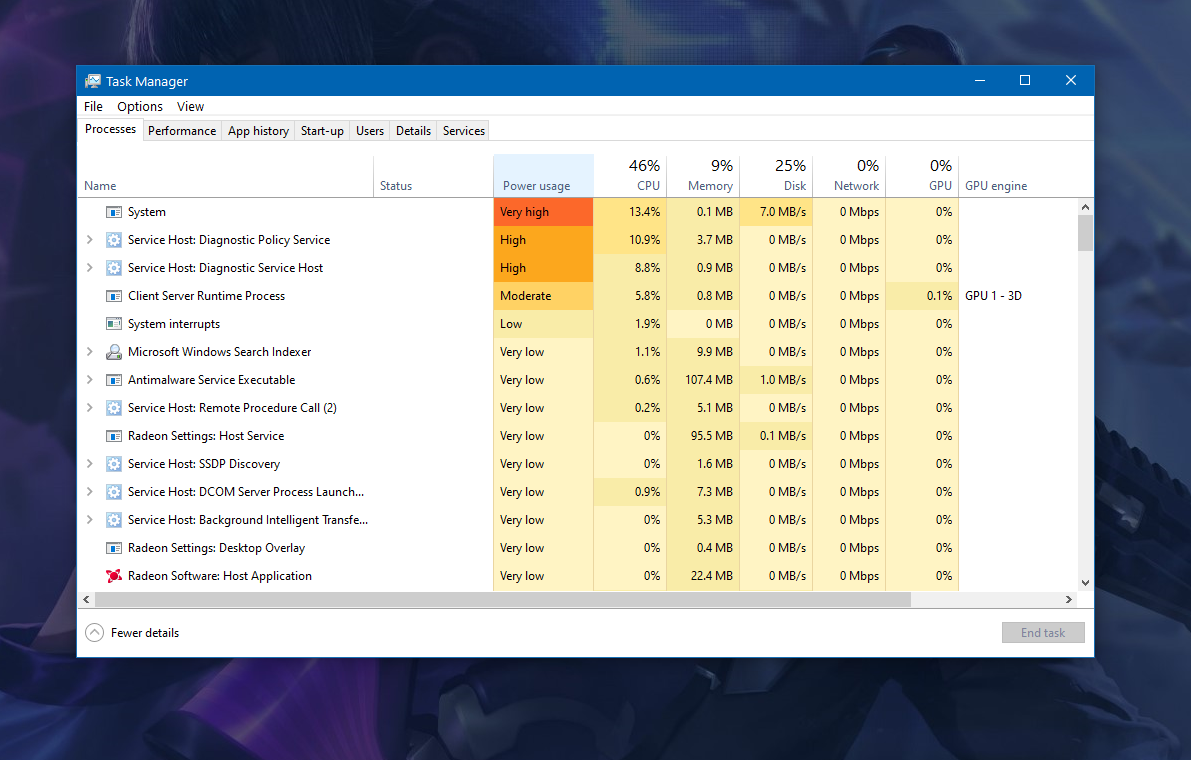Open the File menu
The width and height of the screenshot is (1191, 760).
click(x=93, y=106)
